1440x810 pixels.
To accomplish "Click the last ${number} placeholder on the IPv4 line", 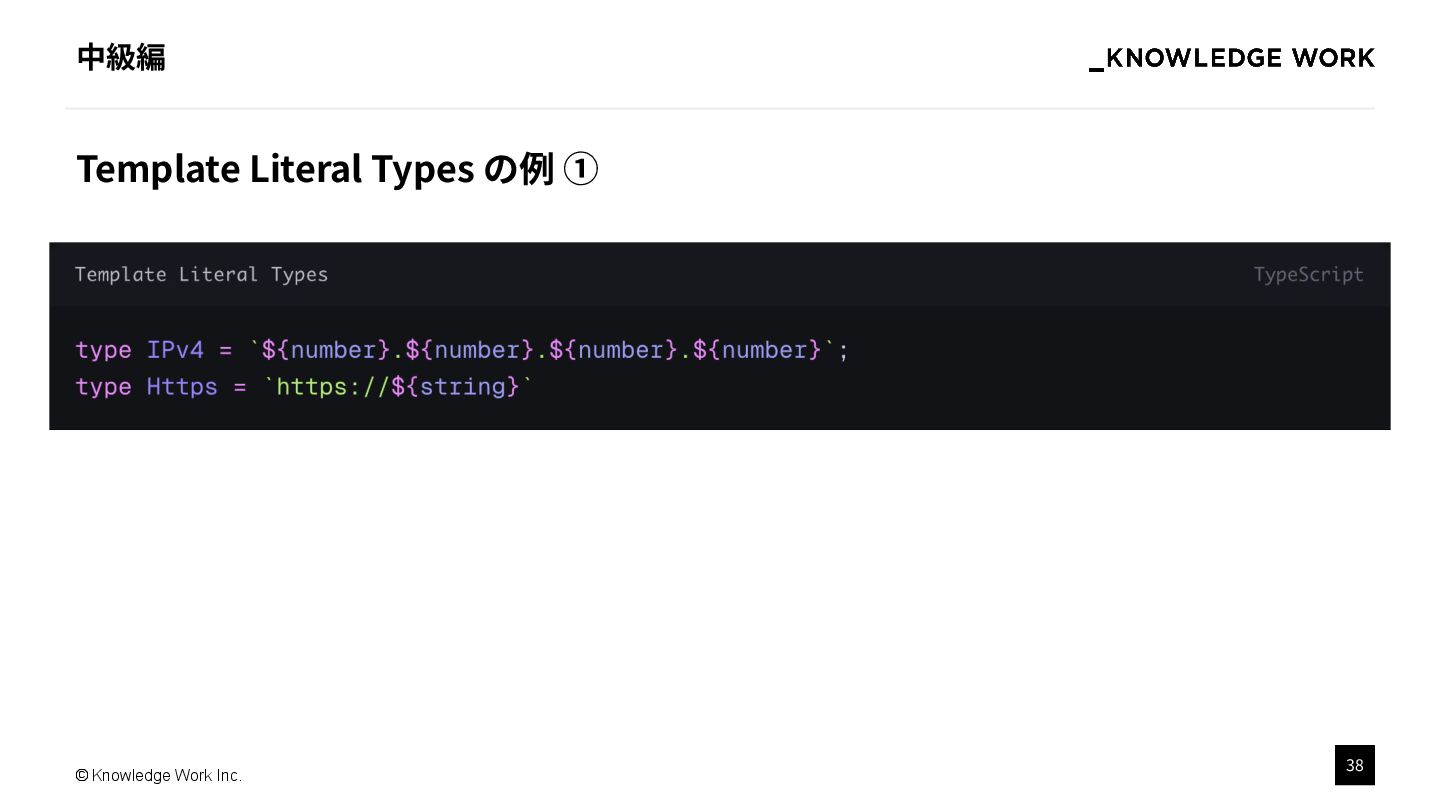I will (757, 350).
